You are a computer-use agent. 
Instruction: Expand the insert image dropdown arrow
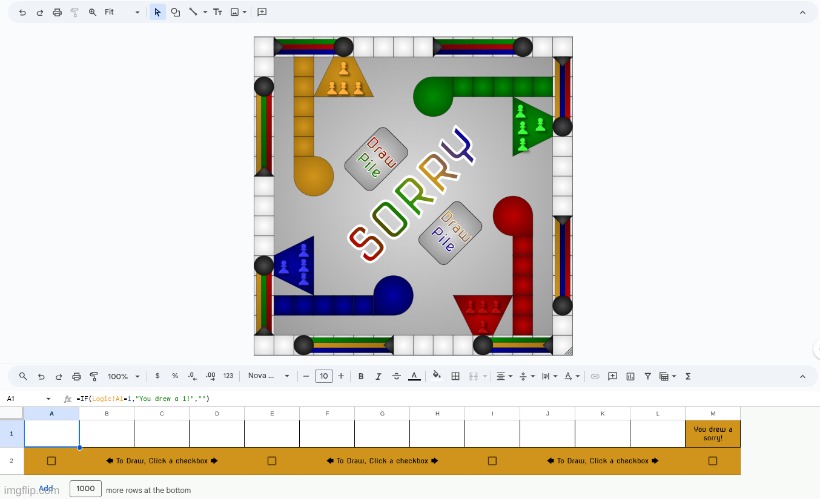[244, 12]
